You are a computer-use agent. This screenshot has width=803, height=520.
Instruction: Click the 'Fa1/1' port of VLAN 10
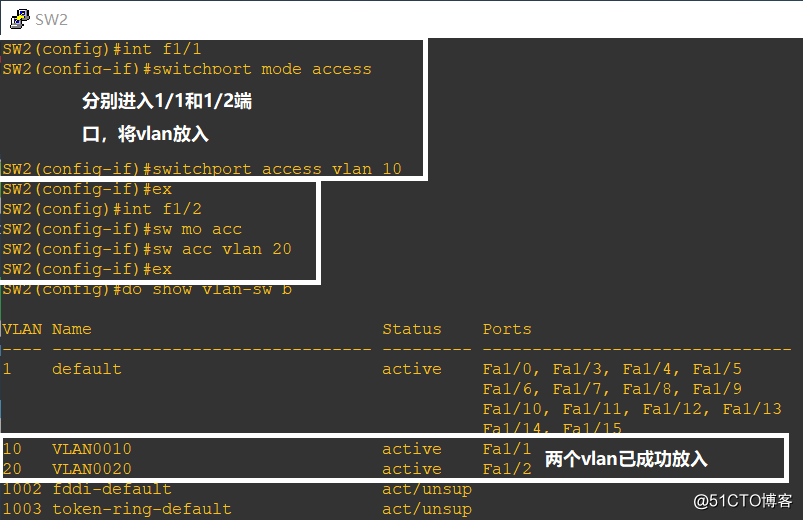pyautogui.click(x=507, y=449)
